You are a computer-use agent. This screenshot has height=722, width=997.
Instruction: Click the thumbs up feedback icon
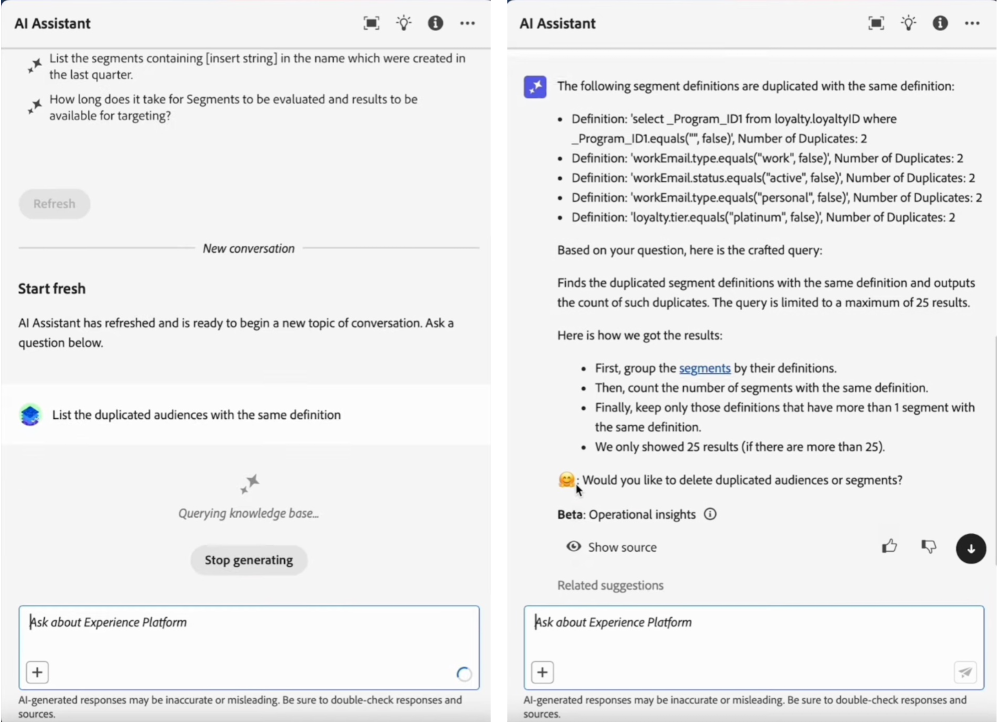889,546
